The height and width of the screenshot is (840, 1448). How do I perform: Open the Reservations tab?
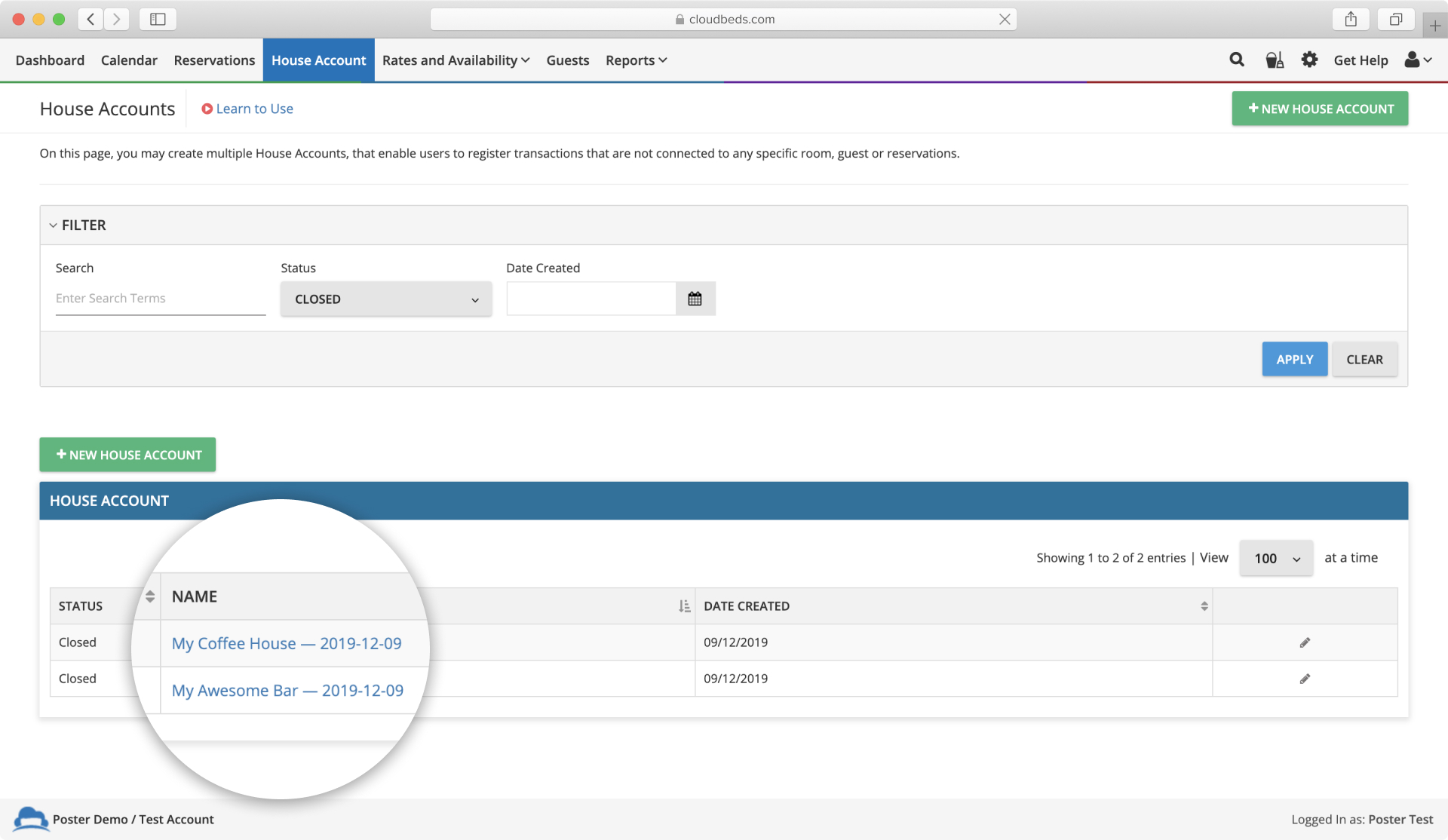(214, 60)
